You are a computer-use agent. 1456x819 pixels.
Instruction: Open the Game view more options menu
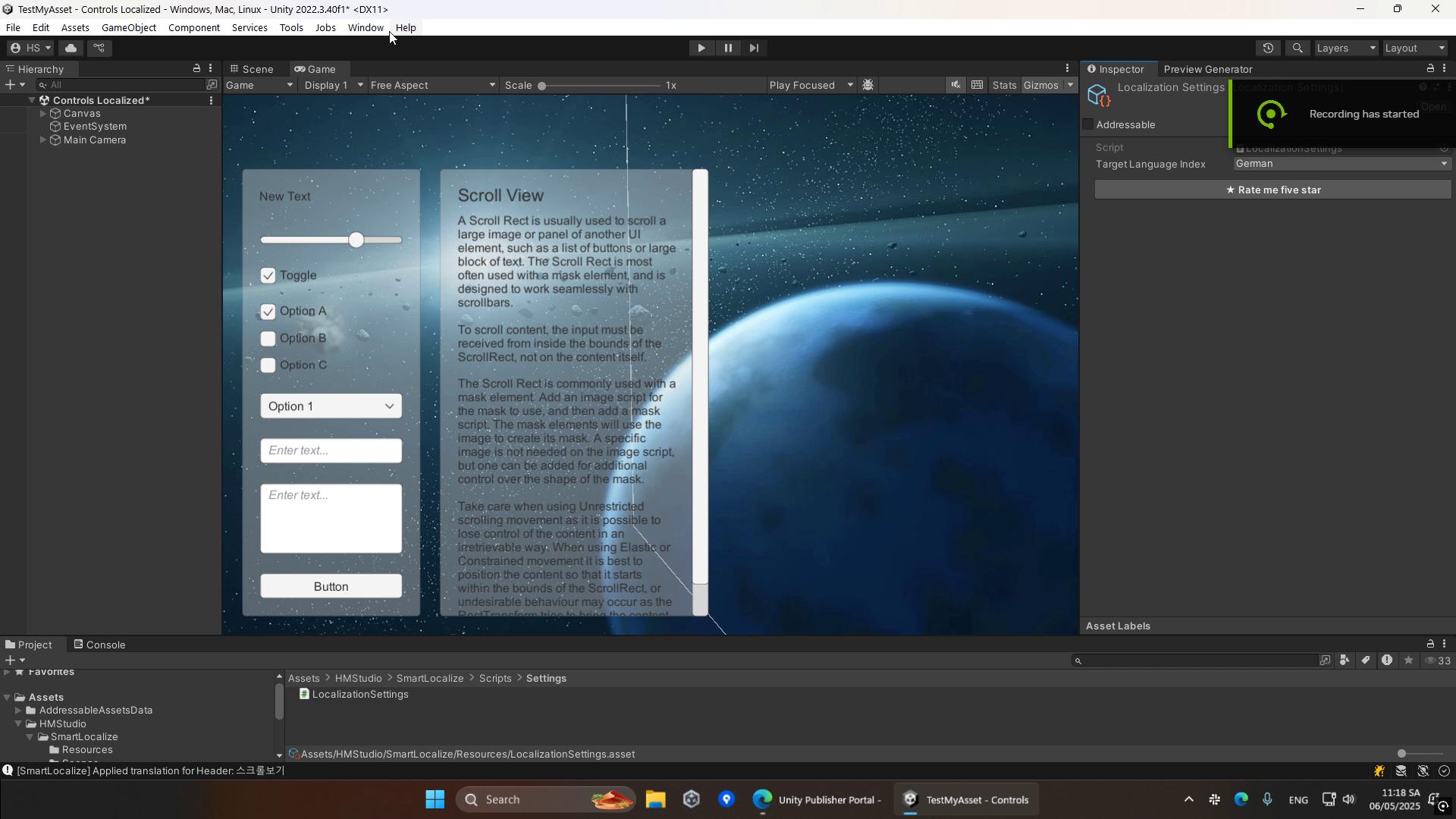[x=1067, y=68]
